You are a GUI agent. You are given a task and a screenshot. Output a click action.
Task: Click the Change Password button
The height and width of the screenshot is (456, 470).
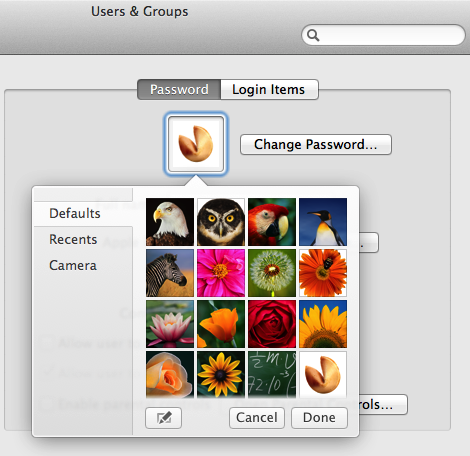316,144
